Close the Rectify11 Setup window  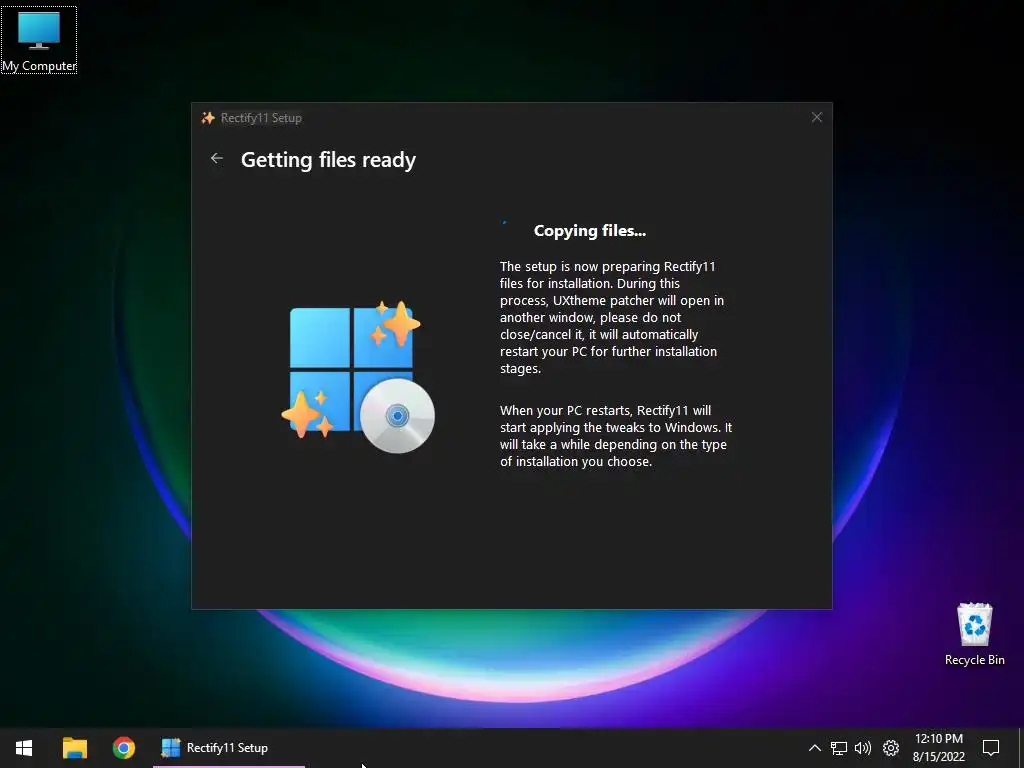pos(816,117)
